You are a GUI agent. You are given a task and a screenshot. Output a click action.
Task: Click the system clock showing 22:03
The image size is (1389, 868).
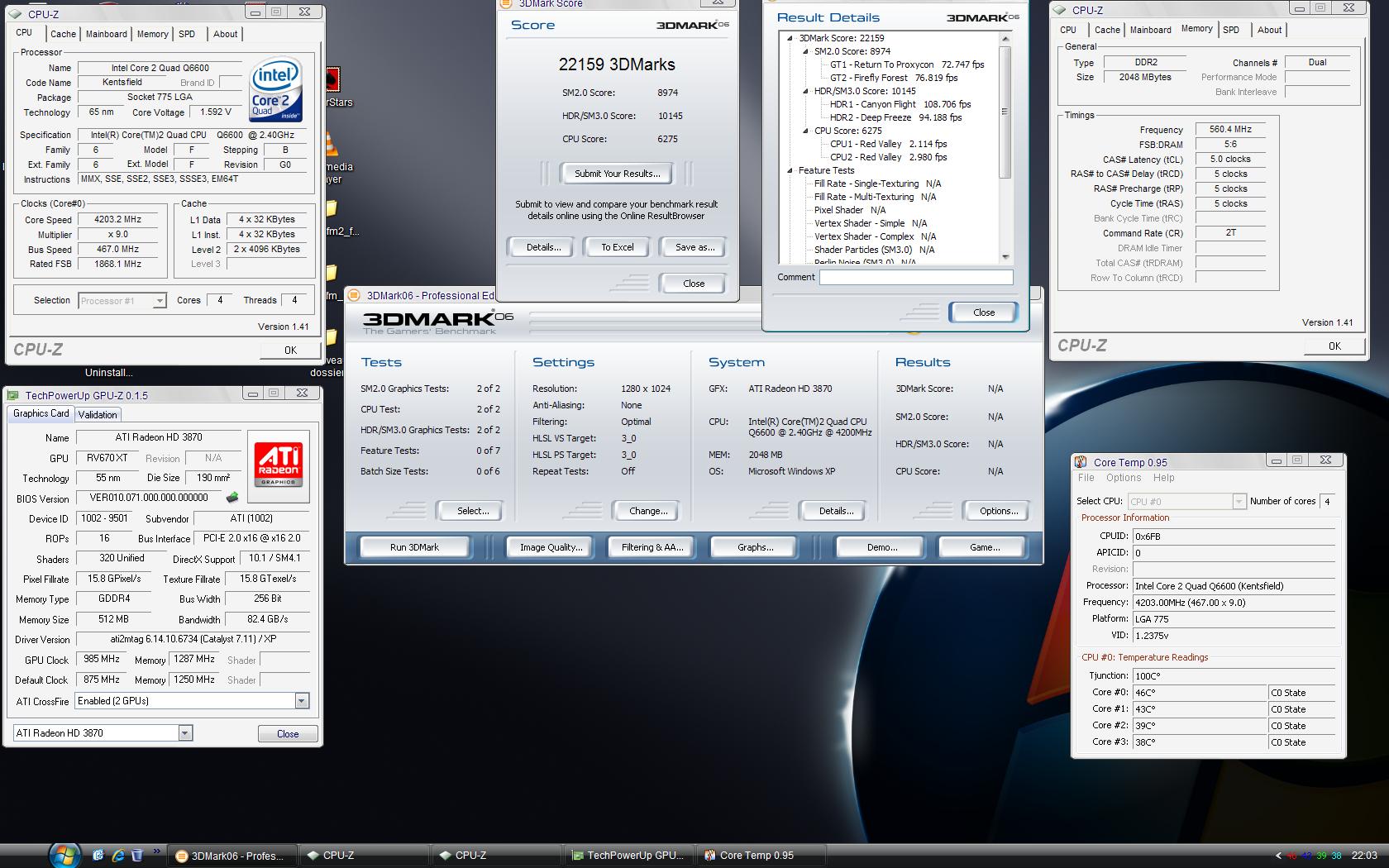pyautogui.click(x=1364, y=856)
